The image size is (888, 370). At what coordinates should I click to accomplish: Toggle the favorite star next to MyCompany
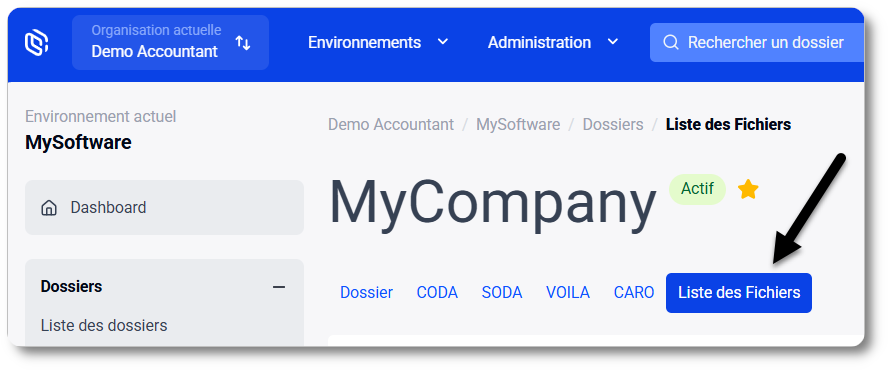click(x=748, y=189)
